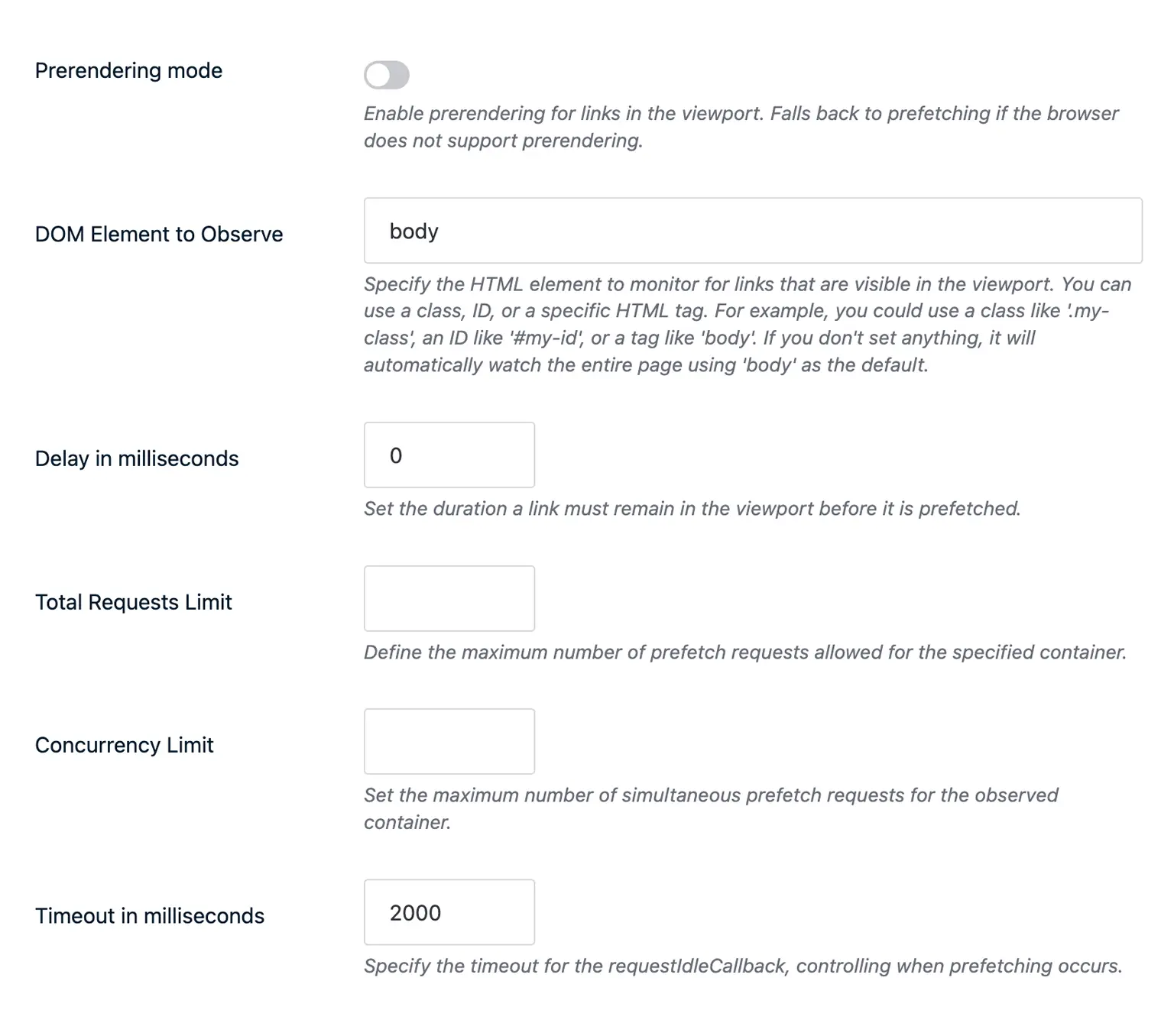Click the 'Timeout in milliseconds' label

click(150, 915)
